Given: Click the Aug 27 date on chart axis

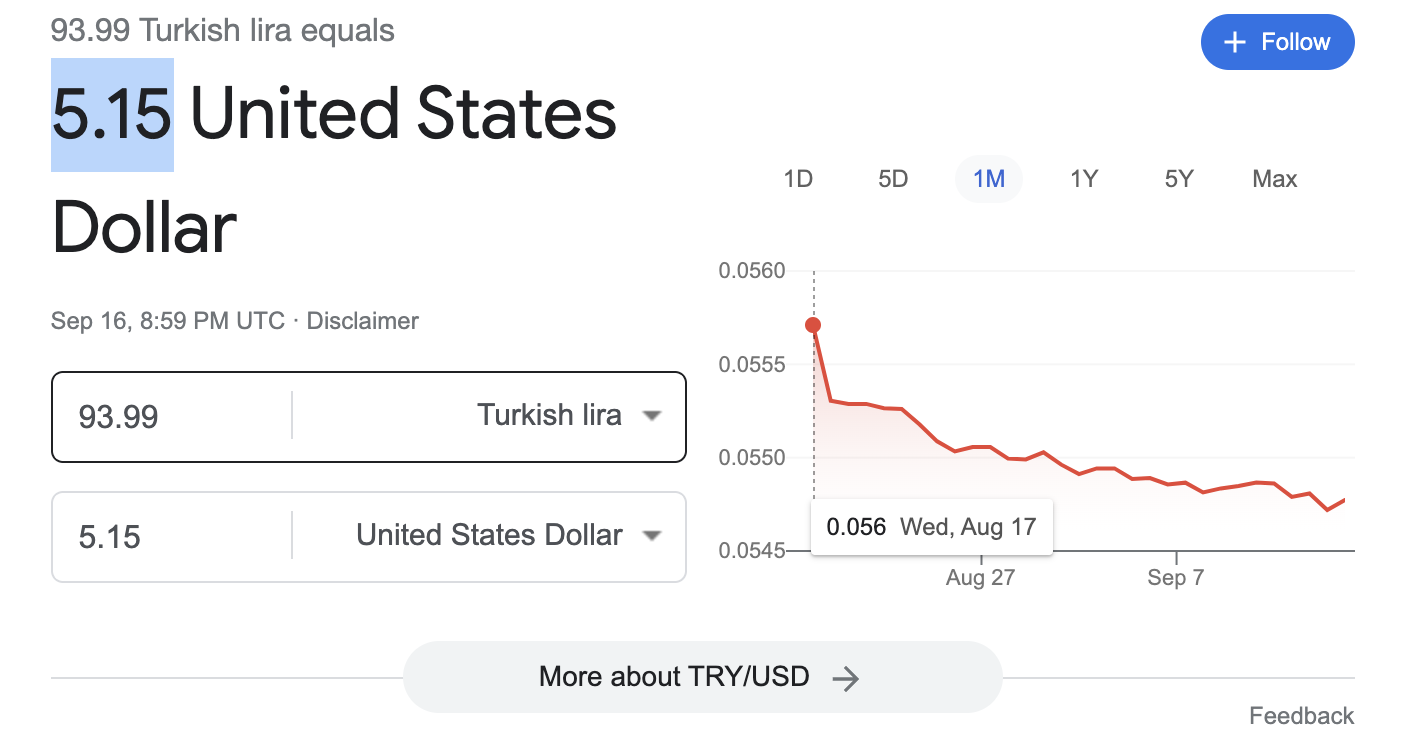Looking at the screenshot, I should click(980, 578).
